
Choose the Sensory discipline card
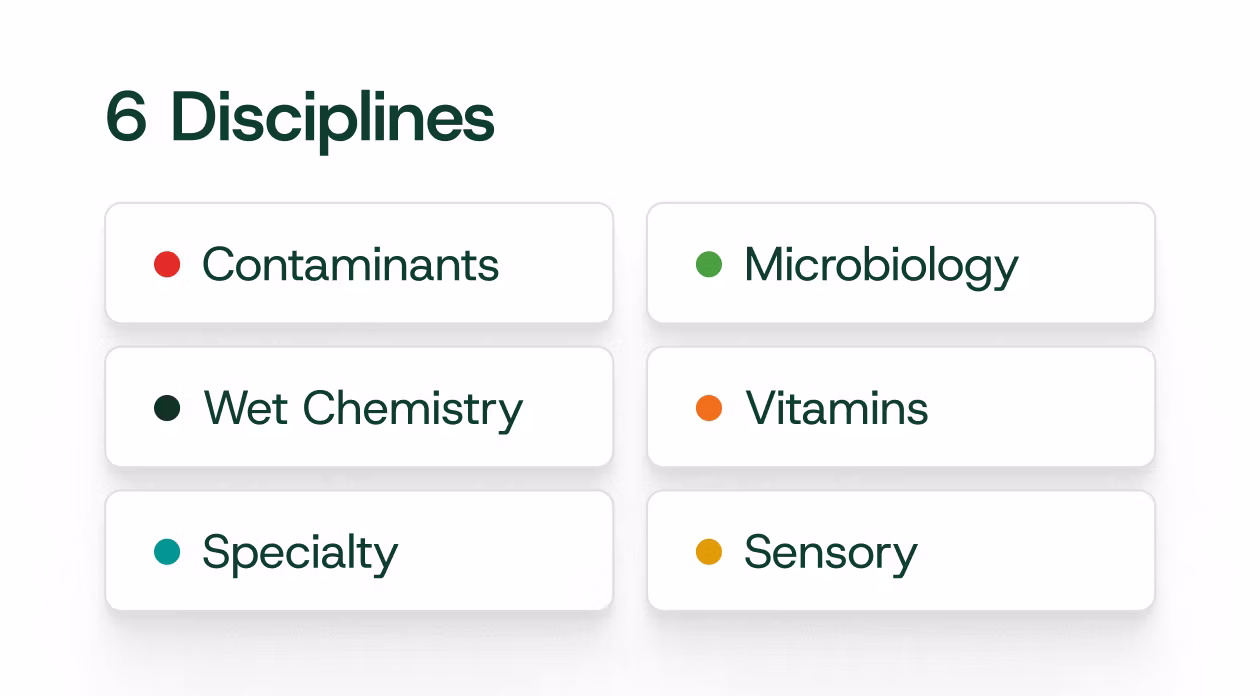pyautogui.click(x=901, y=550)
